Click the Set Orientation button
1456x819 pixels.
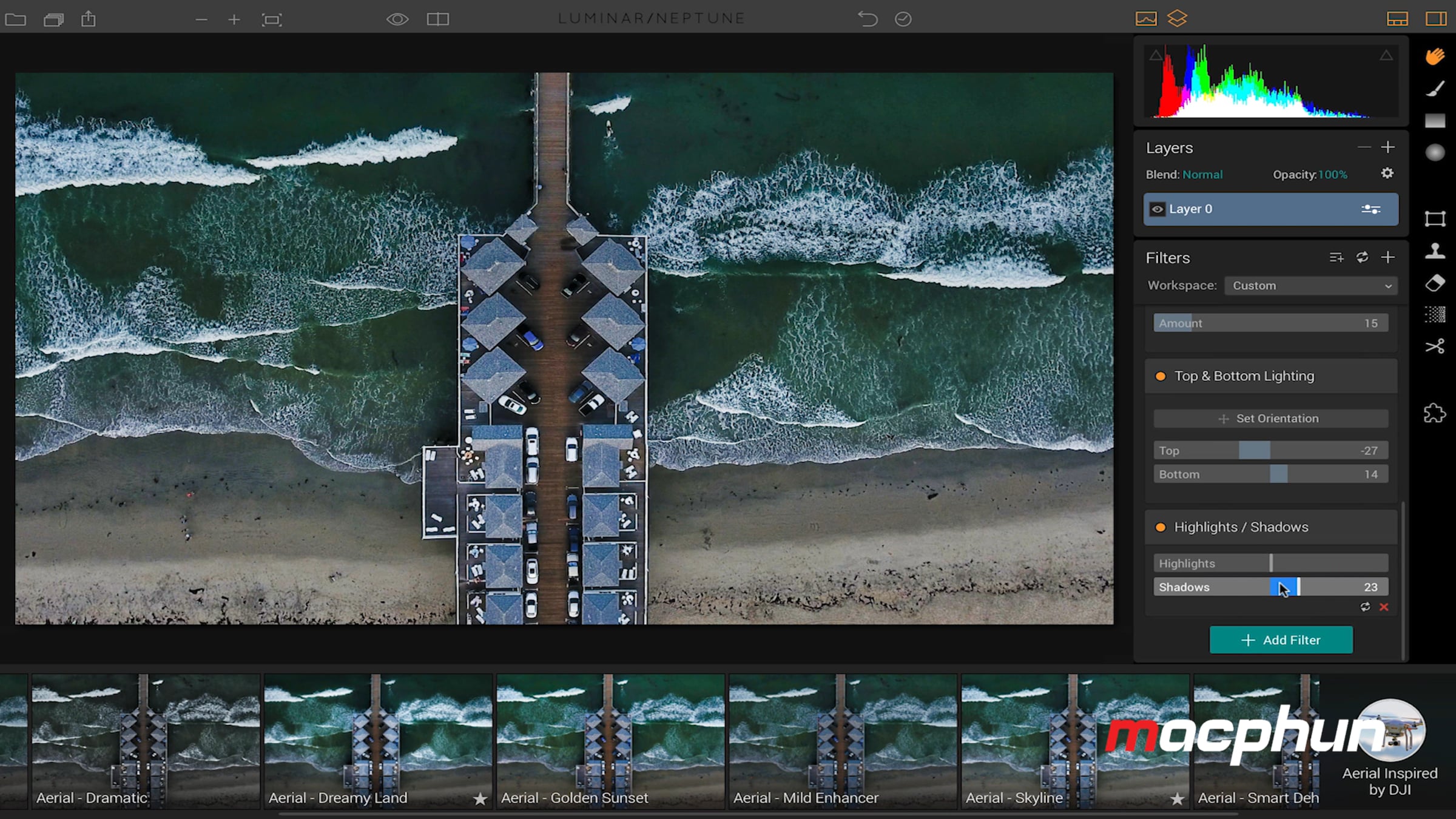pyautogui.click(x=1270, y=419)
